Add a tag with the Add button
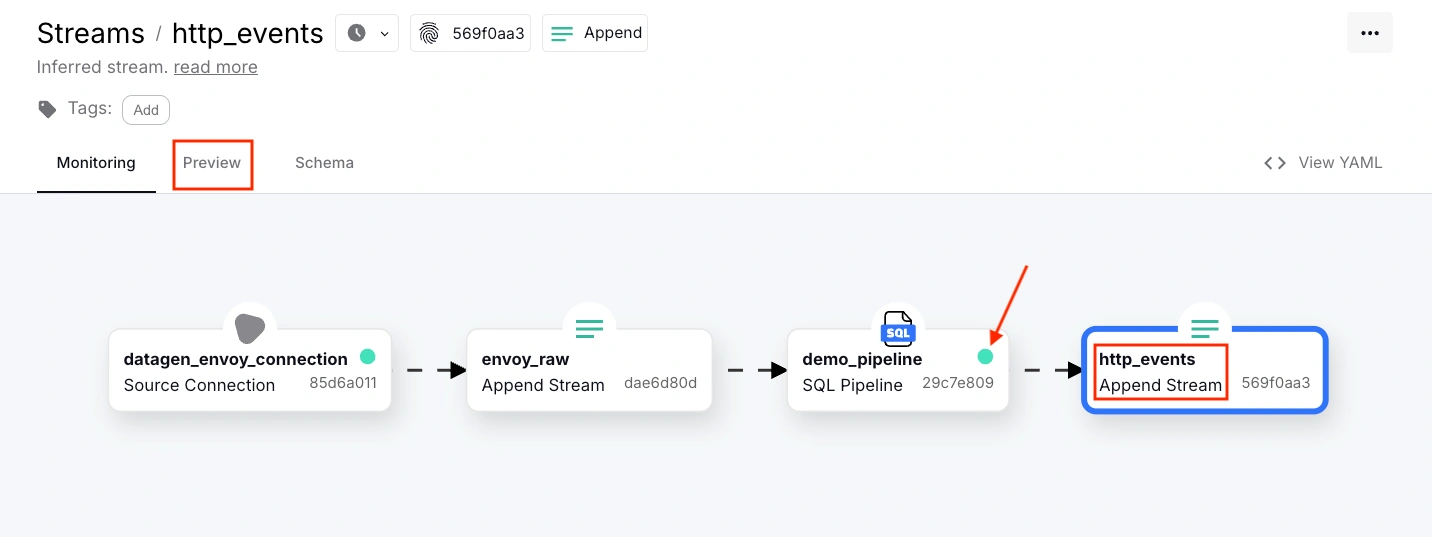The width and height of the screenshot is (1432, 537). (146, 110)
